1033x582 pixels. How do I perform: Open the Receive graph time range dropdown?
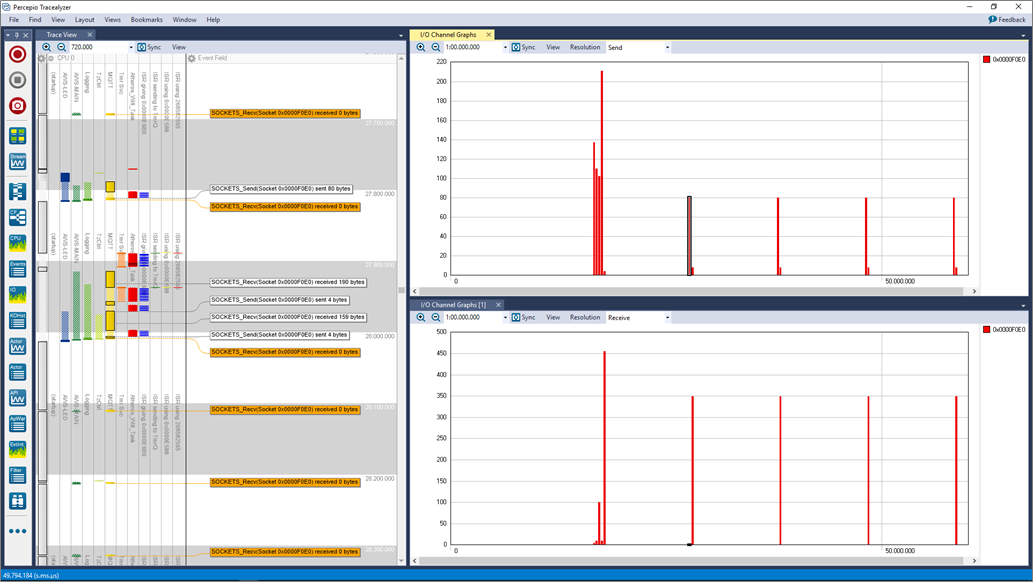pos(505,318)
